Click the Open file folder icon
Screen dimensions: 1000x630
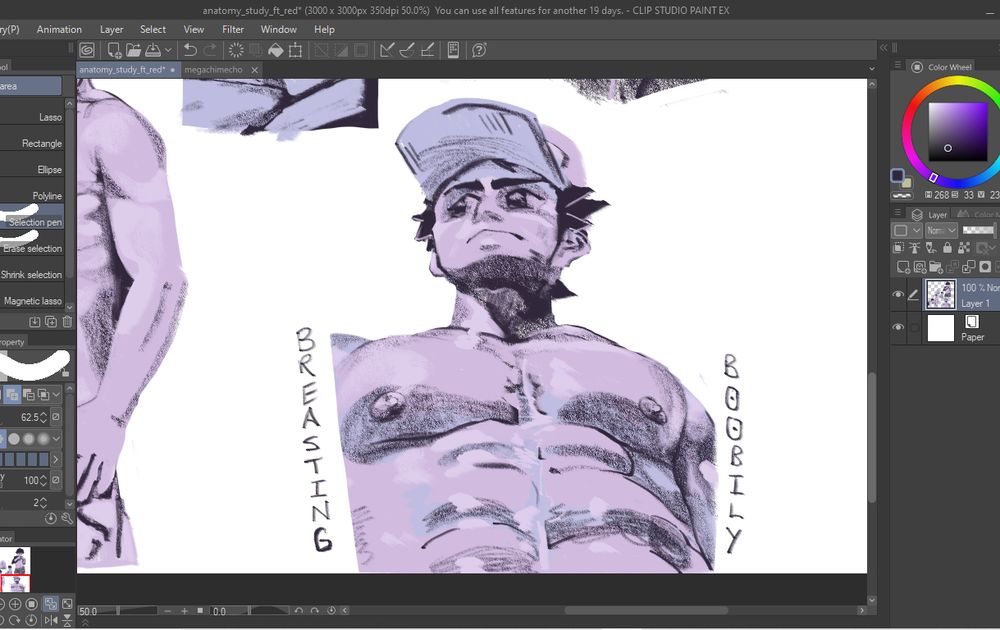click(x=133, y=50)
